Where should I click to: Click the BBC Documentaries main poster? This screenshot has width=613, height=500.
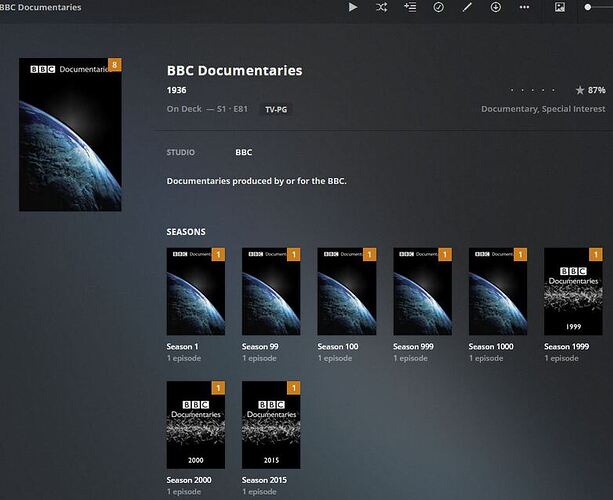pos(70,134)
